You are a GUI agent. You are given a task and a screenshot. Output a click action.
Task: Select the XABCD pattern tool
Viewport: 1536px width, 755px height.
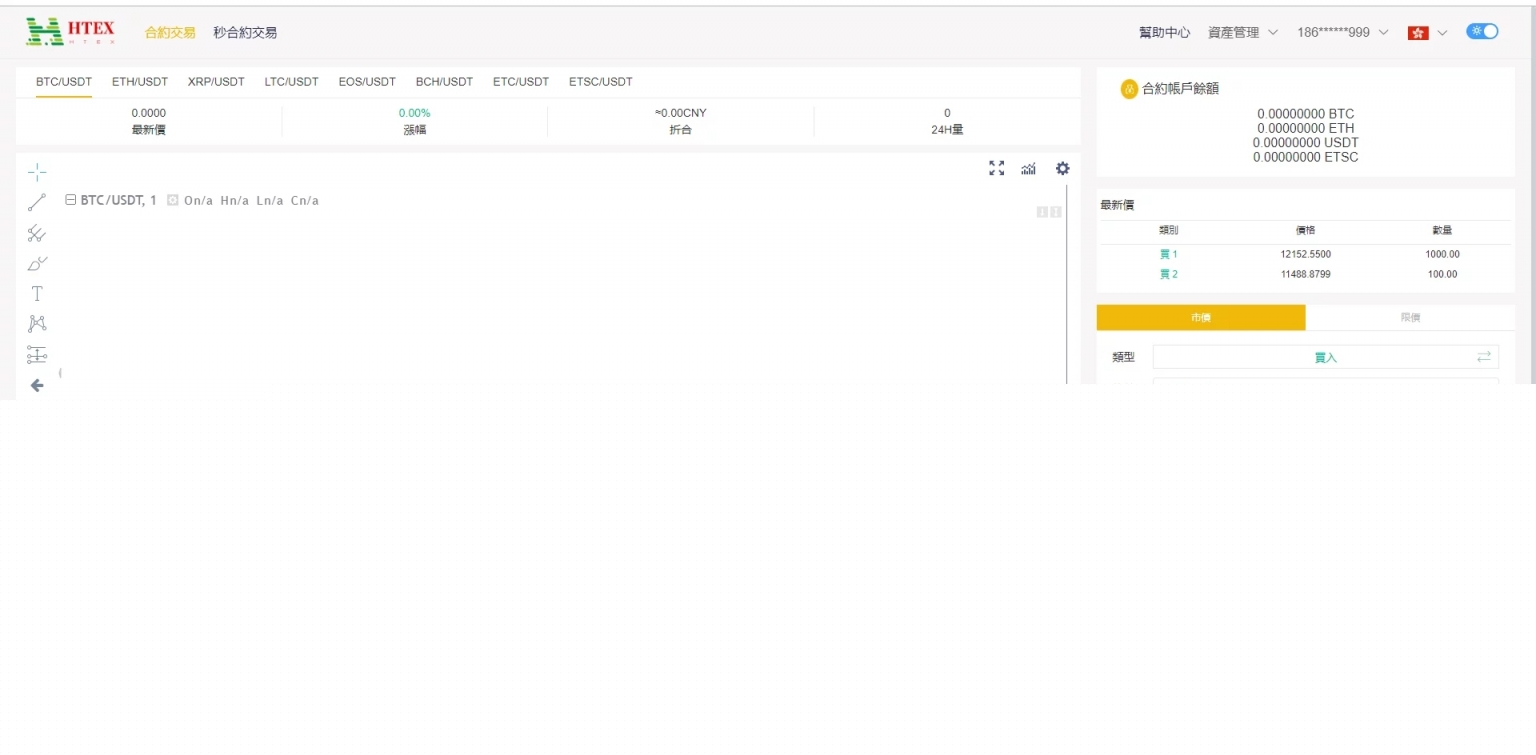(x=37, y=324)
